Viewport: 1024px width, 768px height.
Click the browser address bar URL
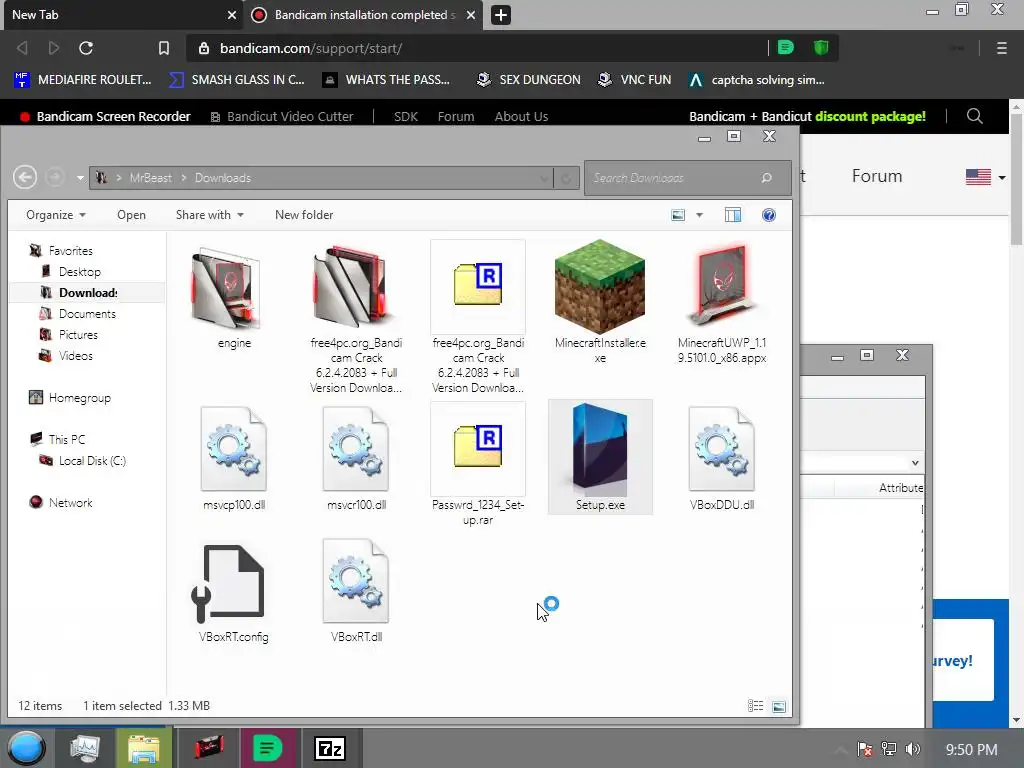click(311, 48)
